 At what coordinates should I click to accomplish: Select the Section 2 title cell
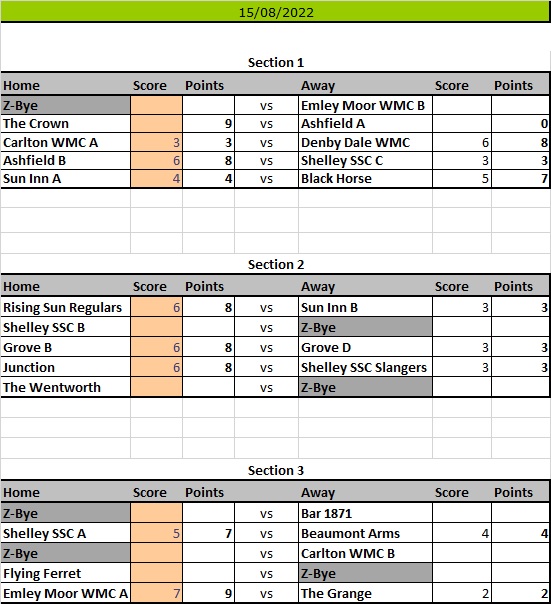point(276,264)
